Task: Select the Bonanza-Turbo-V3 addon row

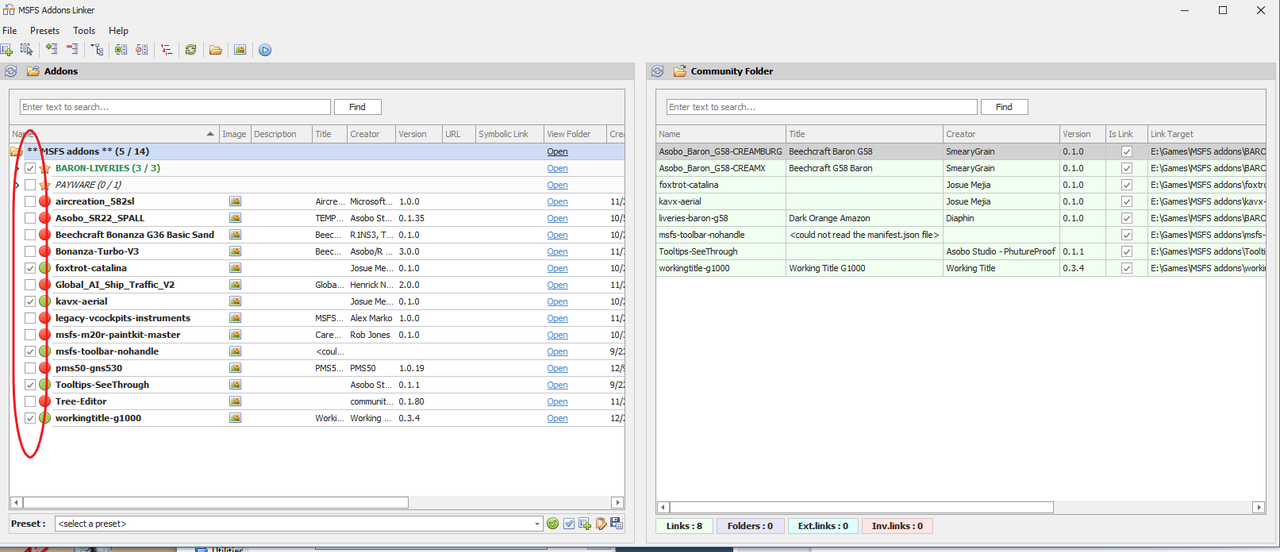Action: (x=317, y=251)
